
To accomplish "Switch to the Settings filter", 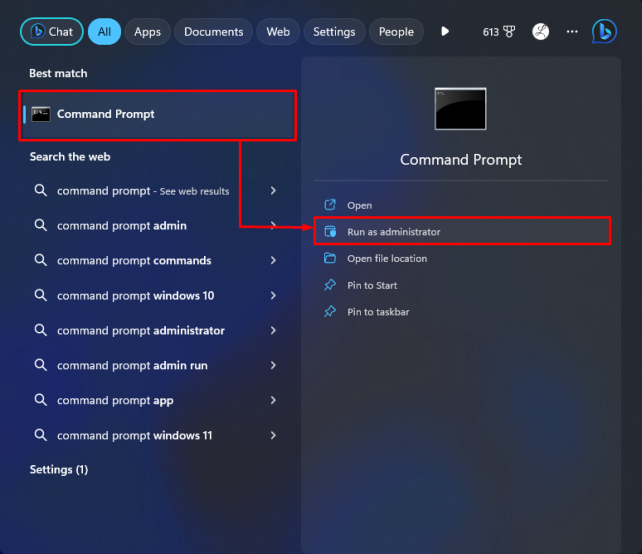I will 334,32.
